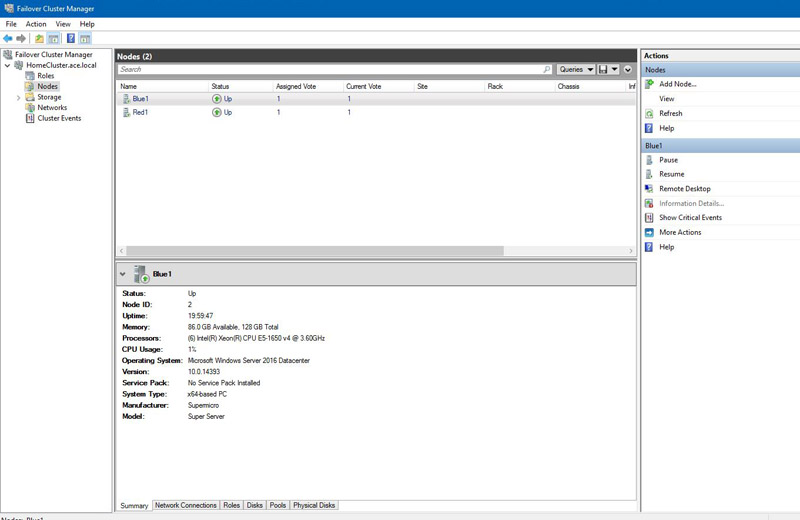Screen dimensions: 800x520
Task: Click the search magnifier icon
Action: tap(547, 69)
